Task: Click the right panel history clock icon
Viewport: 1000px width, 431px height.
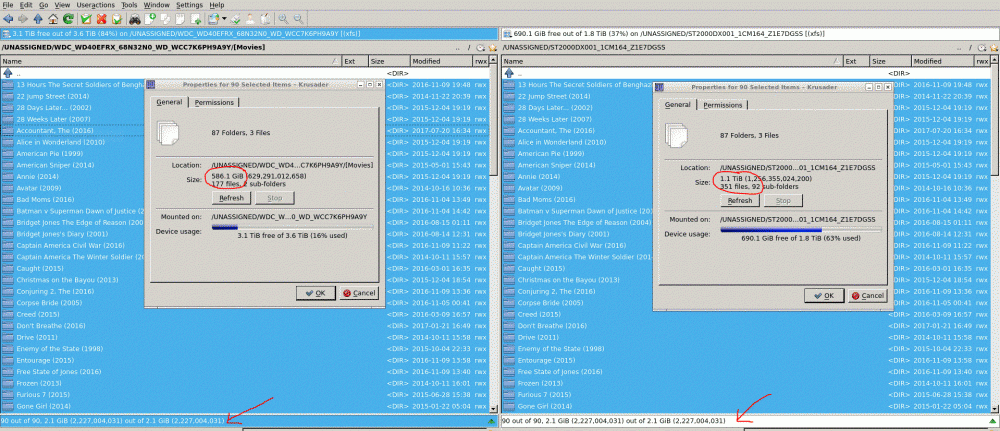Action: (x=981, y=47)
